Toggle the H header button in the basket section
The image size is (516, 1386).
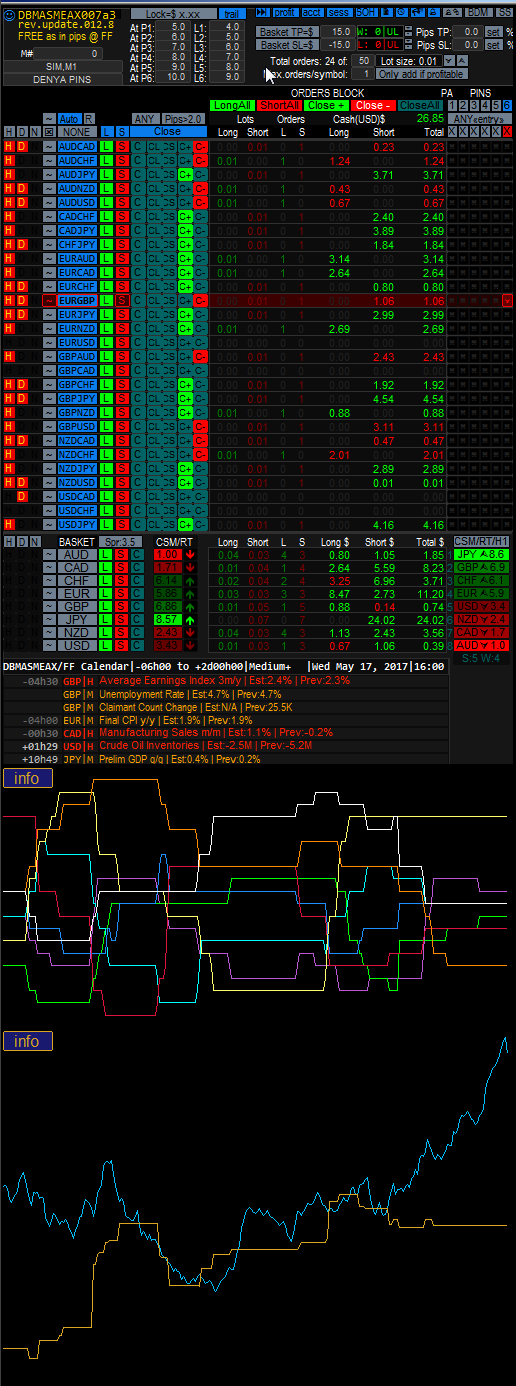click(9, 541)
